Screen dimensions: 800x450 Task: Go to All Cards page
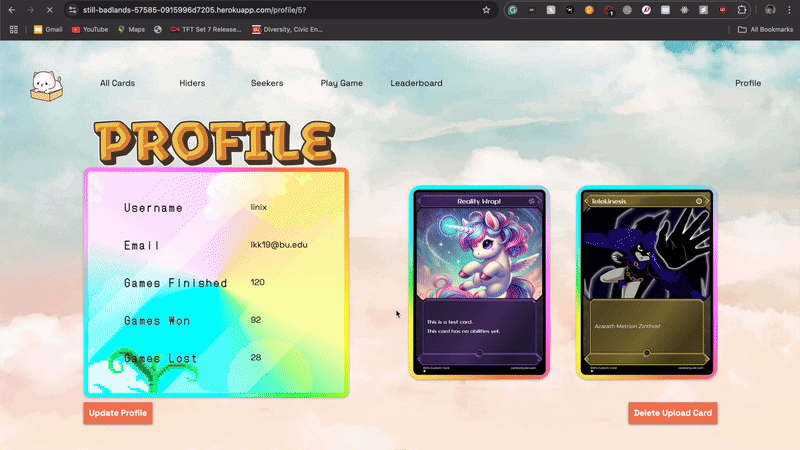pos(117,83)
